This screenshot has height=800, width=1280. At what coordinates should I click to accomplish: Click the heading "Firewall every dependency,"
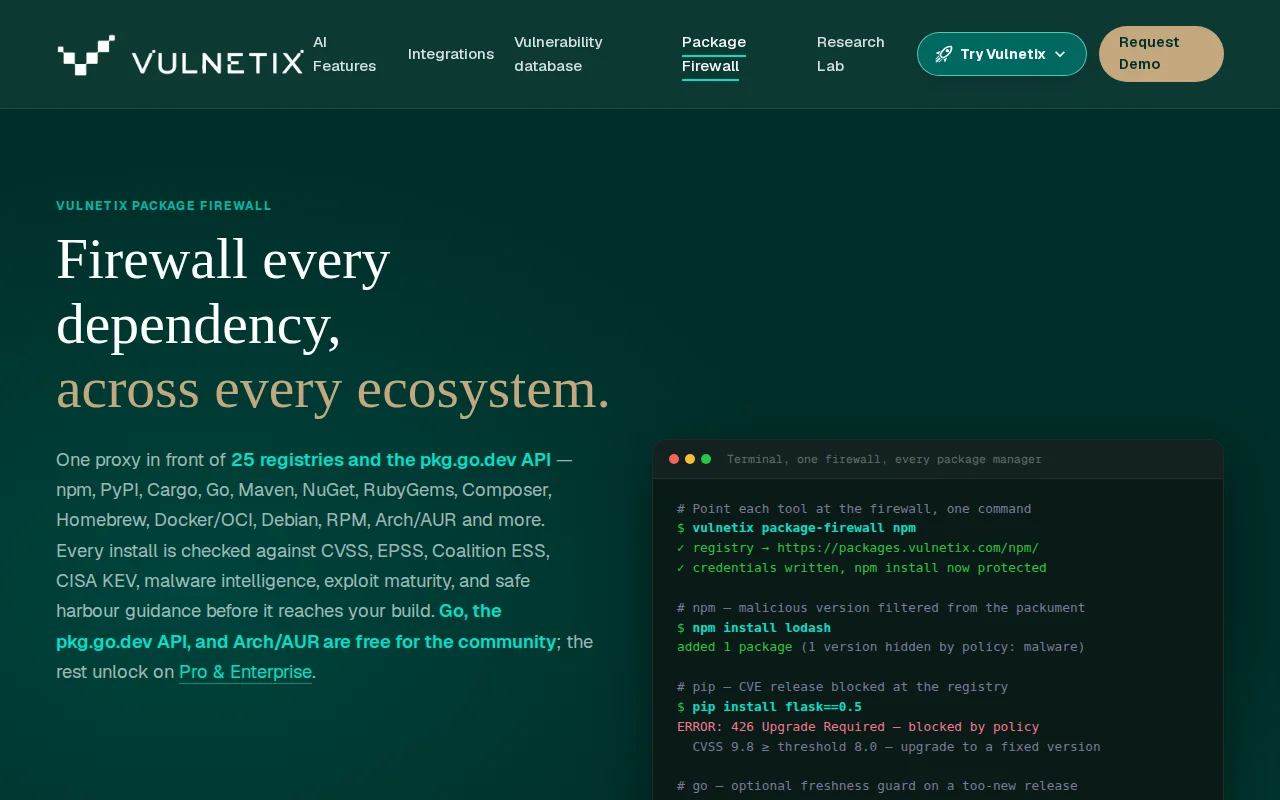223,291
